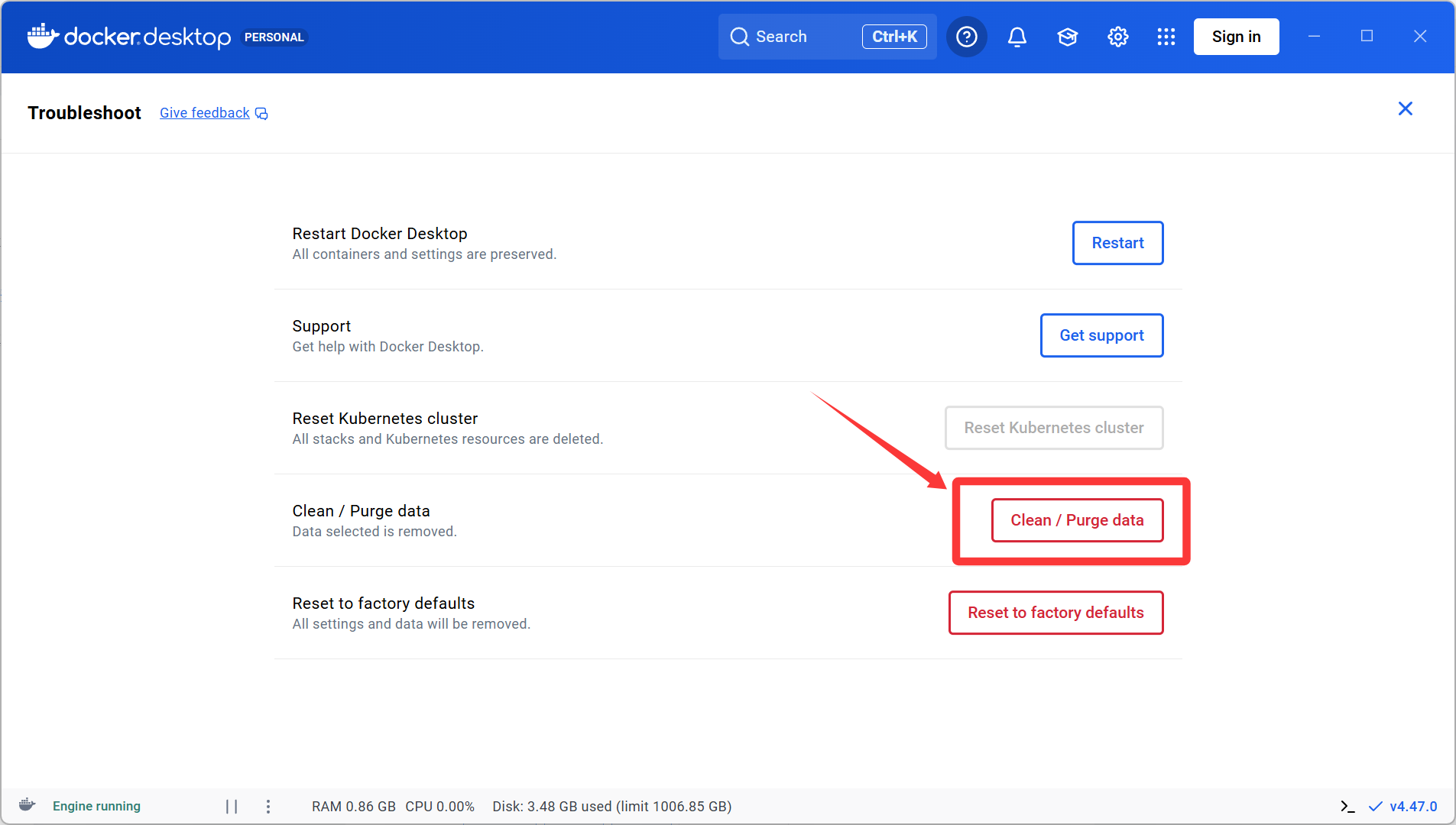Click the Reset Kubernetes cluster button
Screen dimensions: 1456x825
1054,428
